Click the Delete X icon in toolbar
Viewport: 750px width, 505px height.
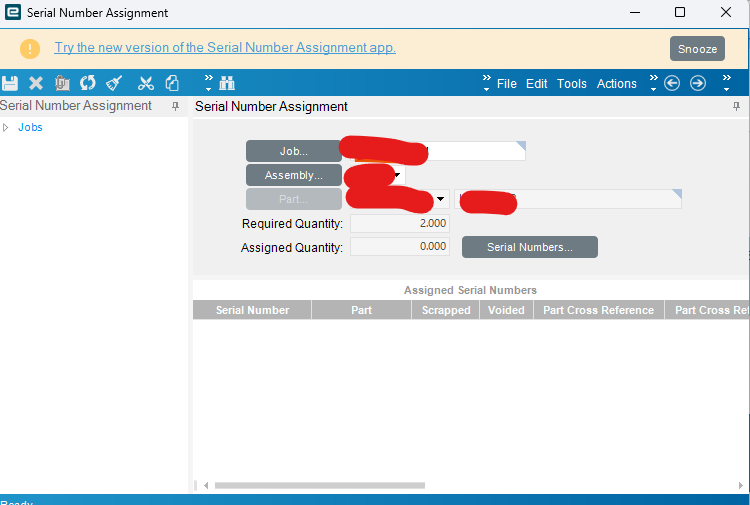coord(36,83)
